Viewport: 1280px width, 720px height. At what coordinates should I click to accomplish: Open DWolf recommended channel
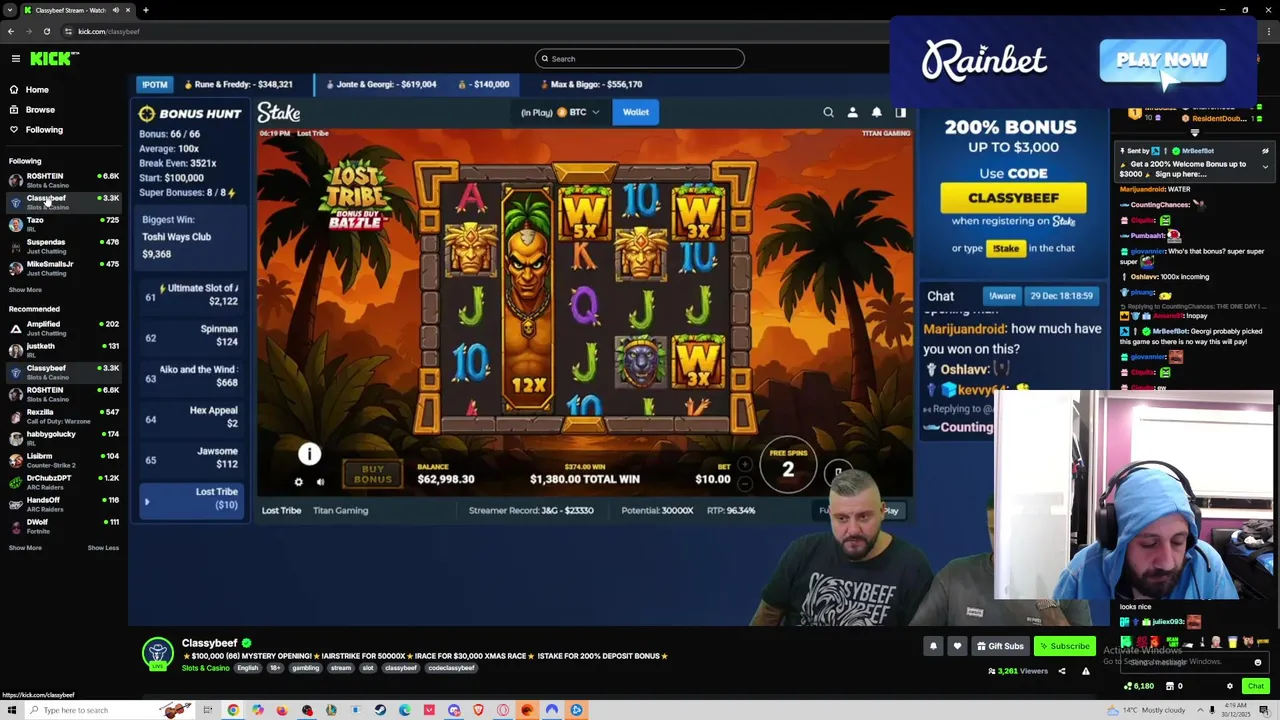64,526
